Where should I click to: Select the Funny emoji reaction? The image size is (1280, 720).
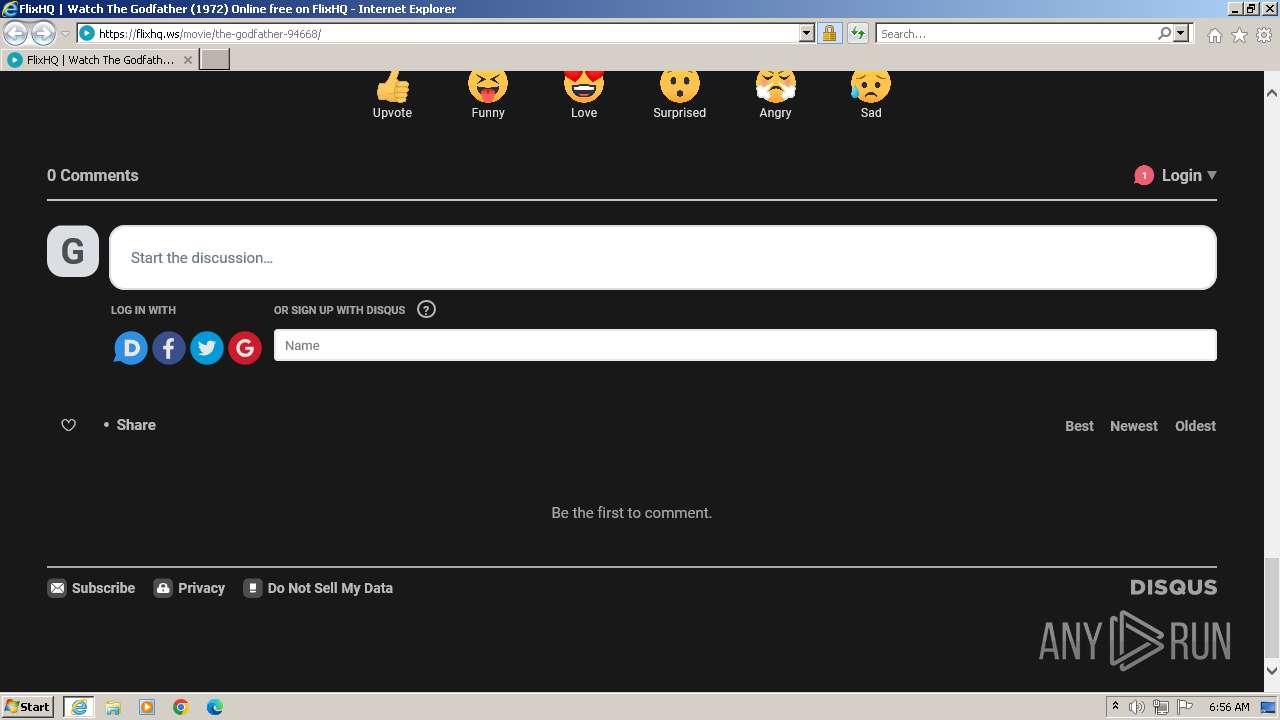tap(488, 87)
